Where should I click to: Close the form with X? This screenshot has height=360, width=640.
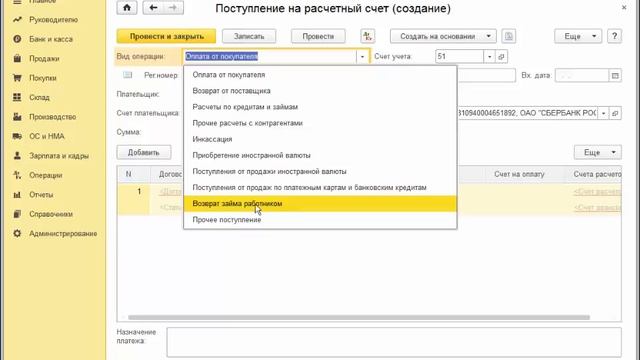click(x=624, y=7)
